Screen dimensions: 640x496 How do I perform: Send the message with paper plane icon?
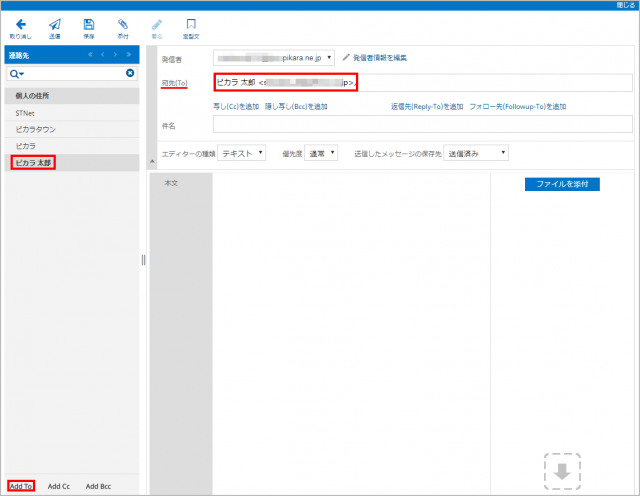(55, 24)
